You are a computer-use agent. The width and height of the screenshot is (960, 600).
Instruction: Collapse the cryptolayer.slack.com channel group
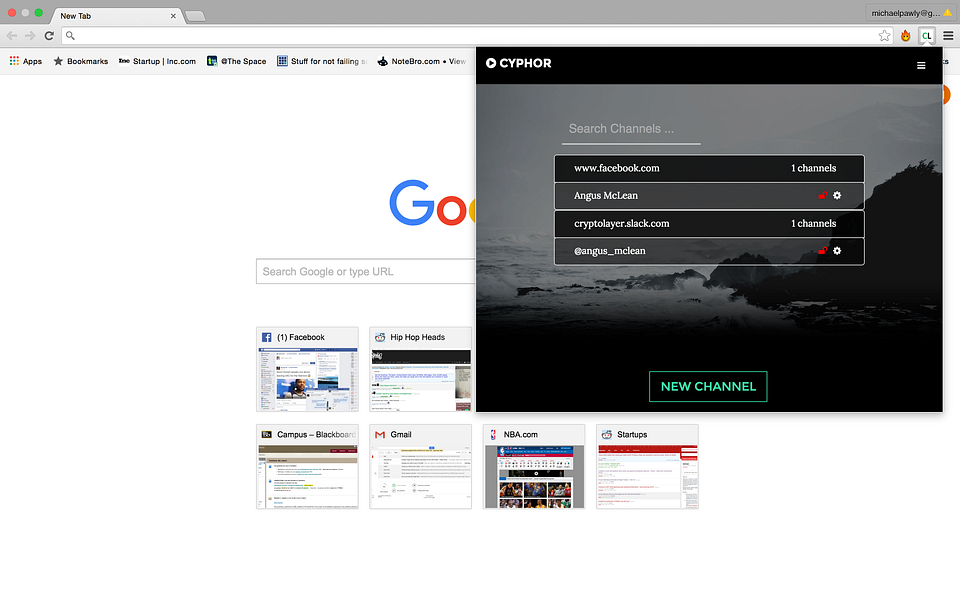click(x=709, y=223)
